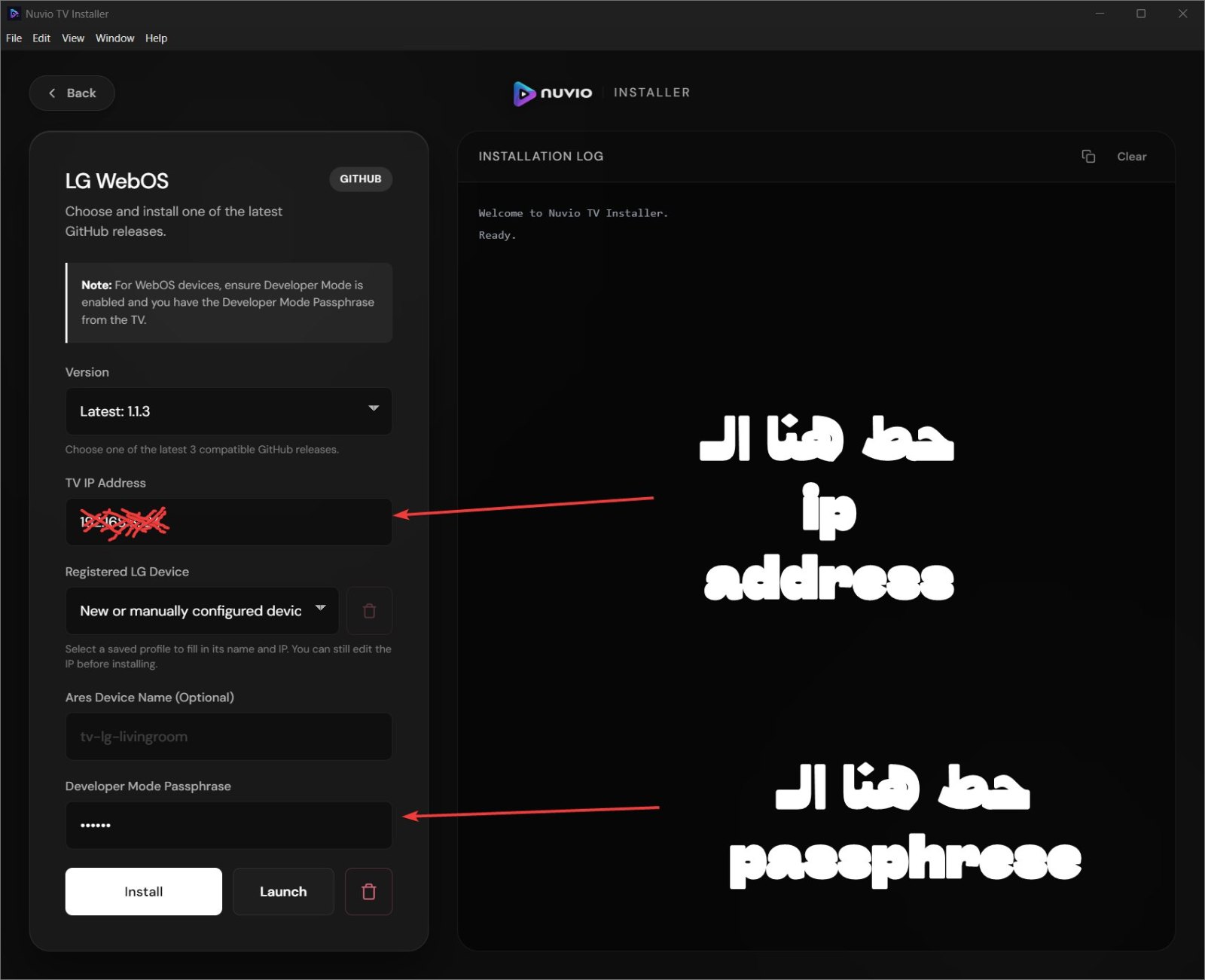Click the 'Ready.' log line
1205x980 pixels.
coord(497,235)
